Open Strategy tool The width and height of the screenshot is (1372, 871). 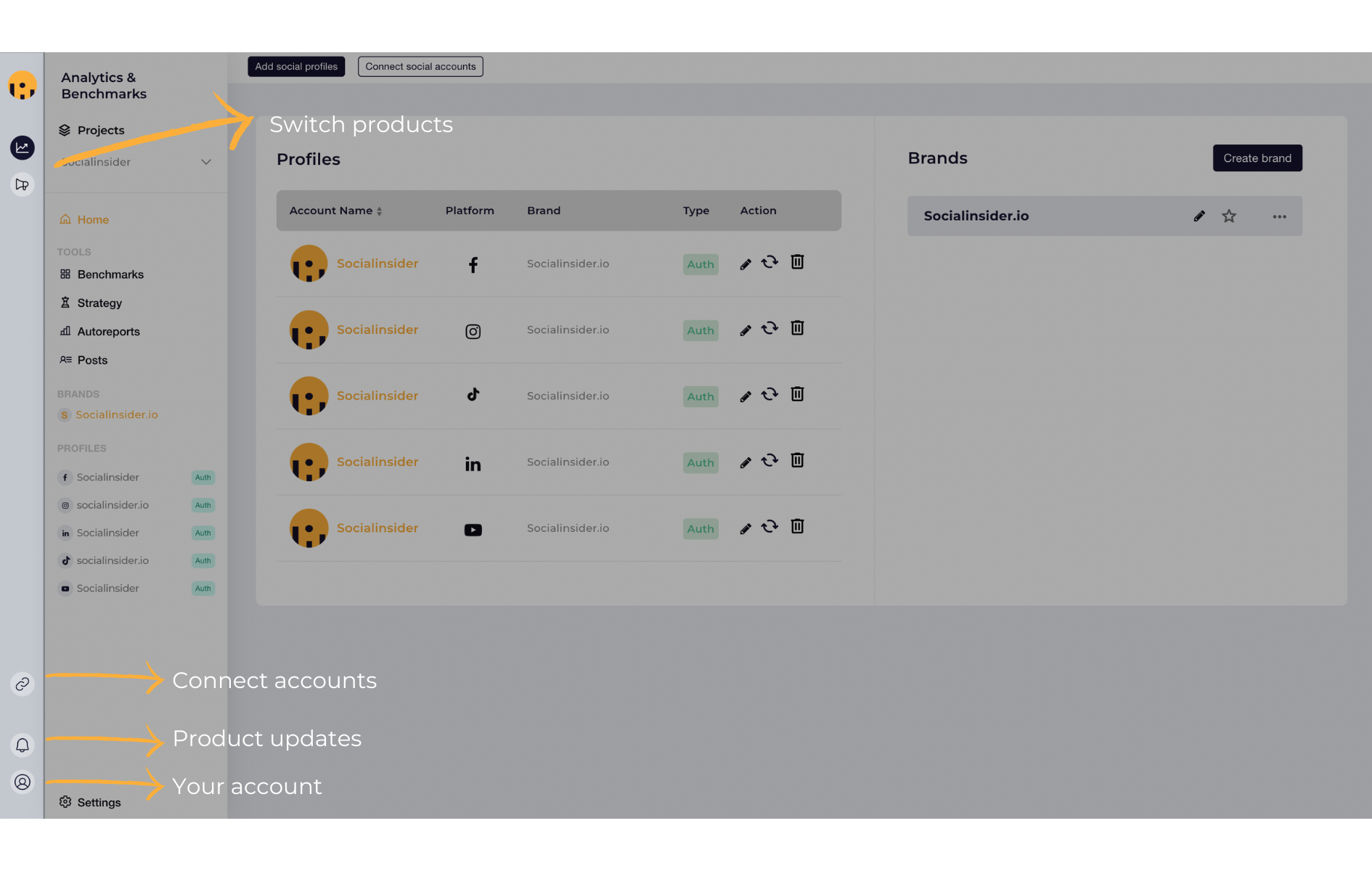[x=91, y=303]
